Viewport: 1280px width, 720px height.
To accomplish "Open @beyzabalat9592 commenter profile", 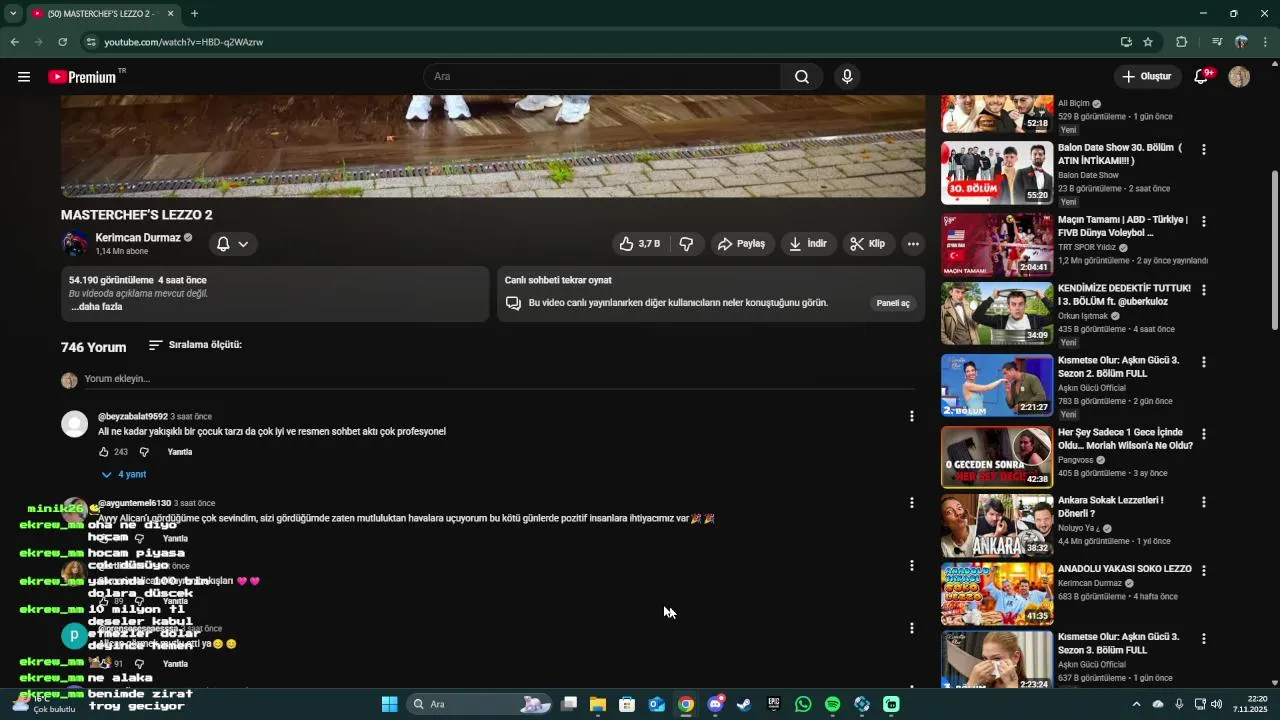I will tap(132, 416).
